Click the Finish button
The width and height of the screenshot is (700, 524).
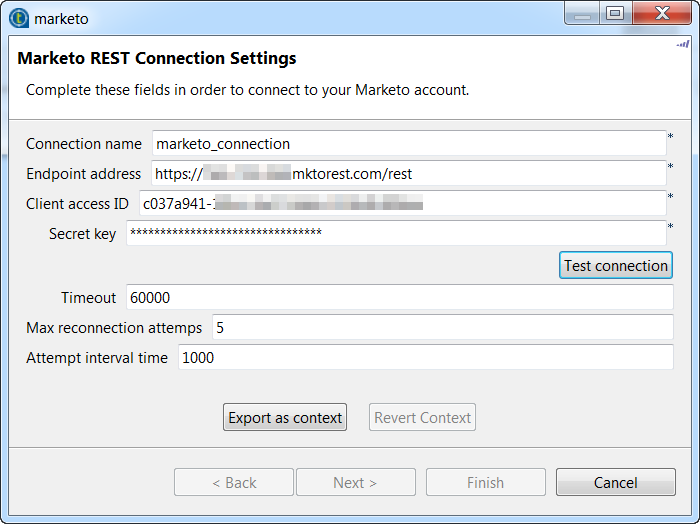(485, 483)
